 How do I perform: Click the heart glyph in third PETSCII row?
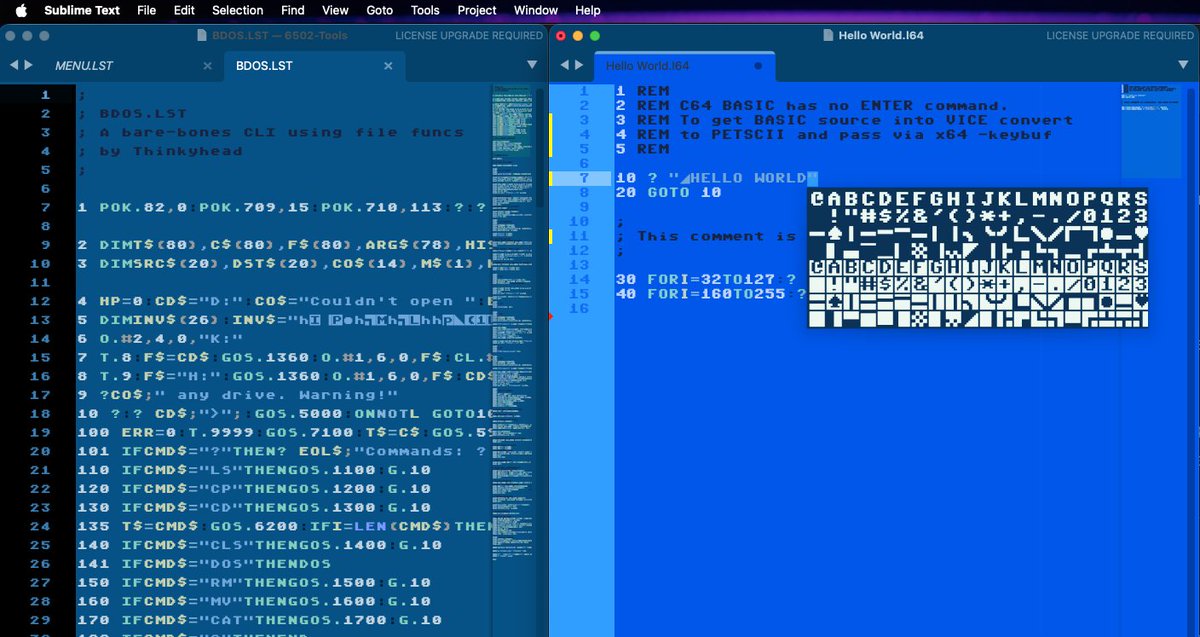pos(1141,235)
